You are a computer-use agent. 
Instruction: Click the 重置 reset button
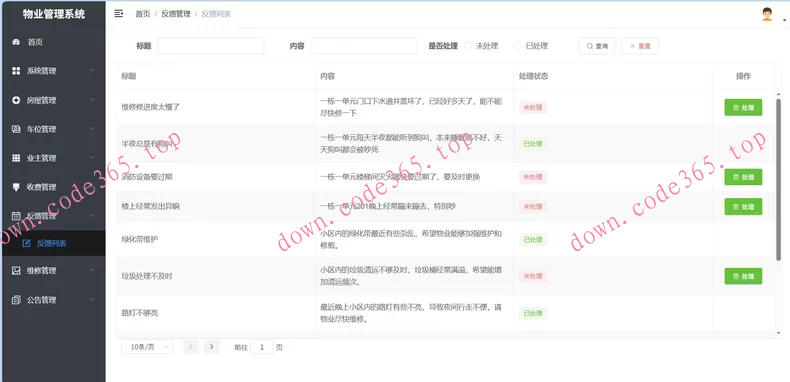coord(640,46)
